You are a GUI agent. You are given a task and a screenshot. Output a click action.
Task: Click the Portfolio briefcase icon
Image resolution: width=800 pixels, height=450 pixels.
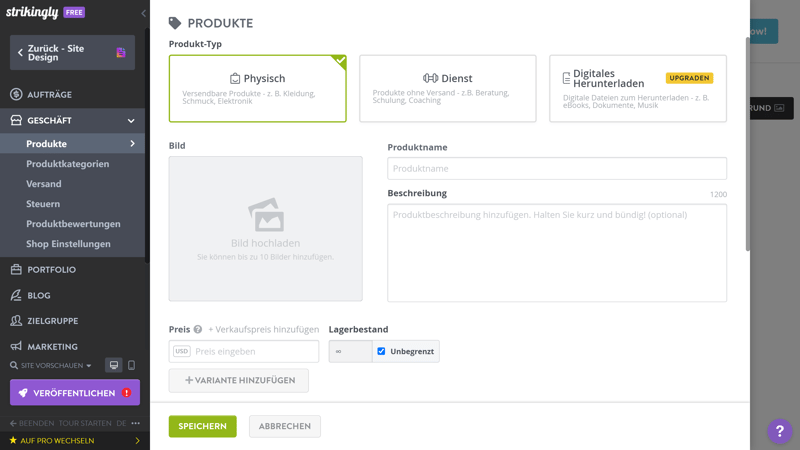[x=16, y=270]
